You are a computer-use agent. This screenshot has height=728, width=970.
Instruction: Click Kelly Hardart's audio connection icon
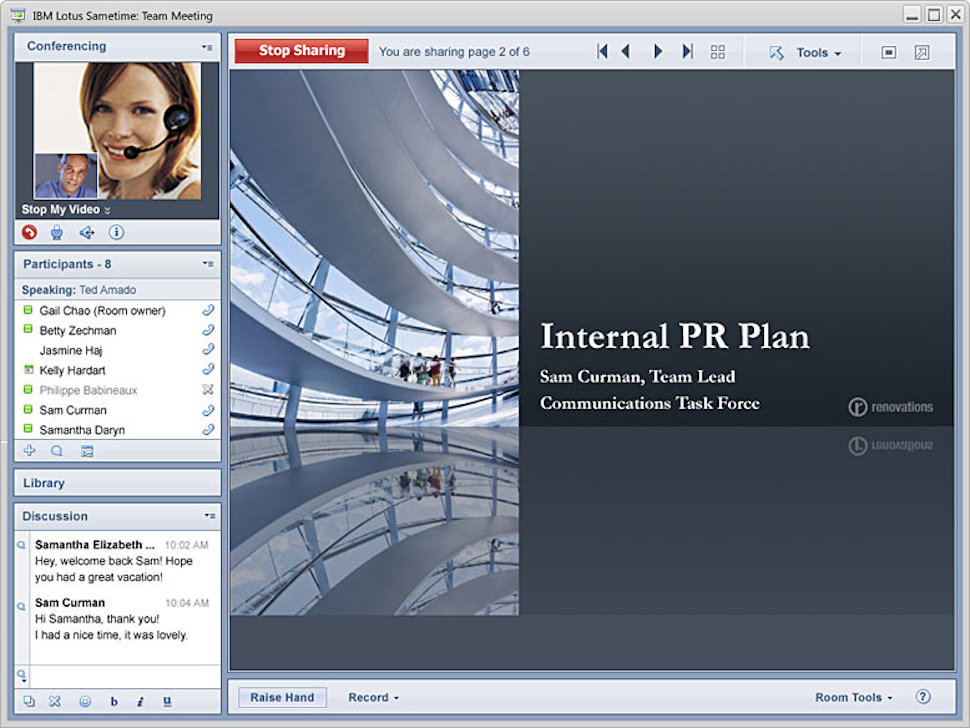208,369
